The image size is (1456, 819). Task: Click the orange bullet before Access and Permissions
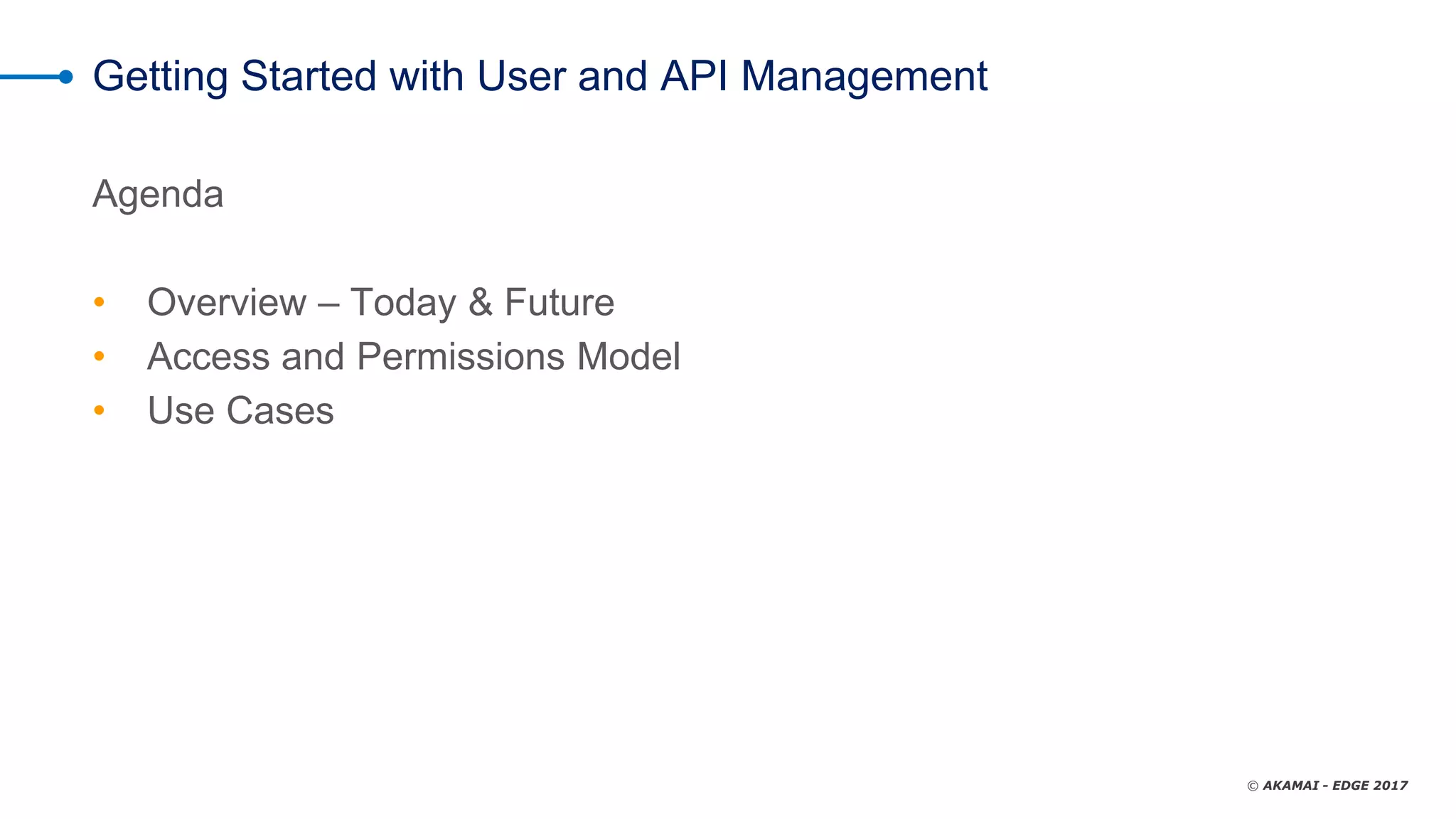(99, 356)
